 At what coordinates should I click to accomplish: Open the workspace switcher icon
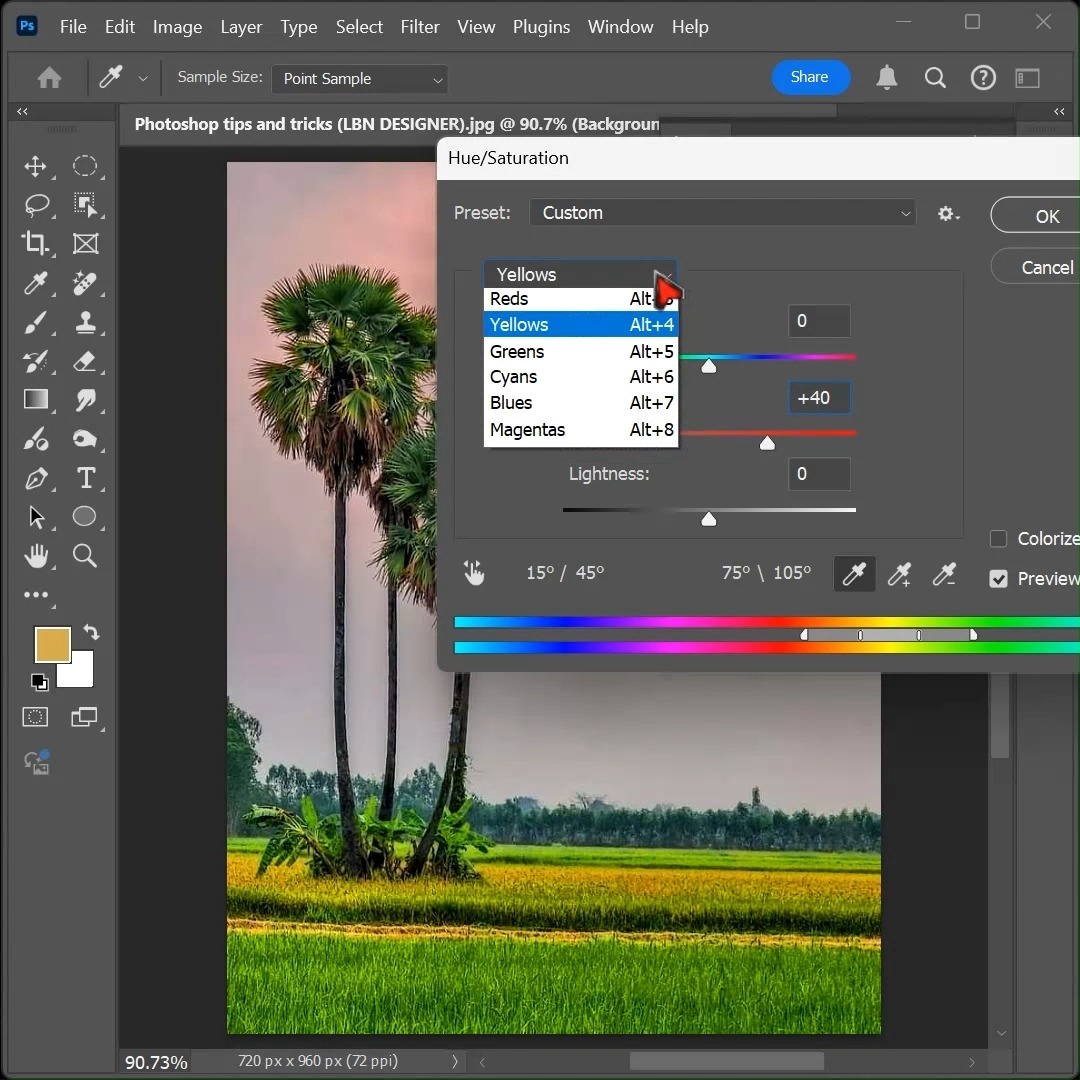click(1028, 78)
